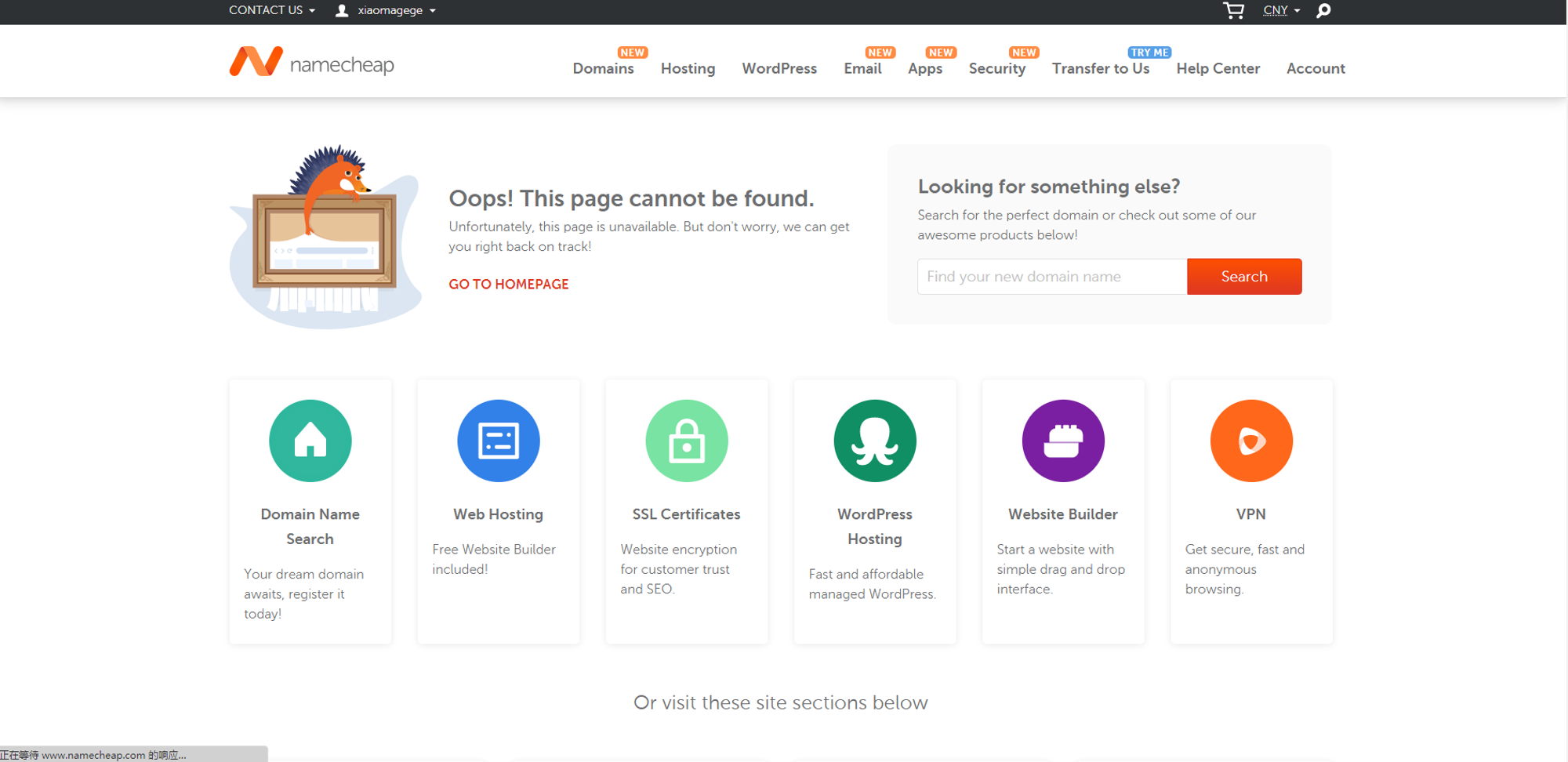Click the hedgehog 404 illustration

[325, 235]
